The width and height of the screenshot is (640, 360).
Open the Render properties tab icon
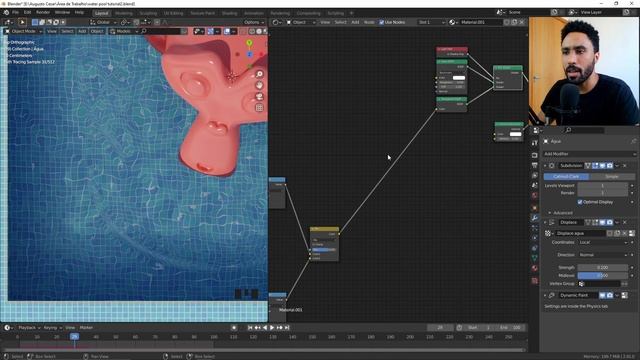click(x=535, y=155)
